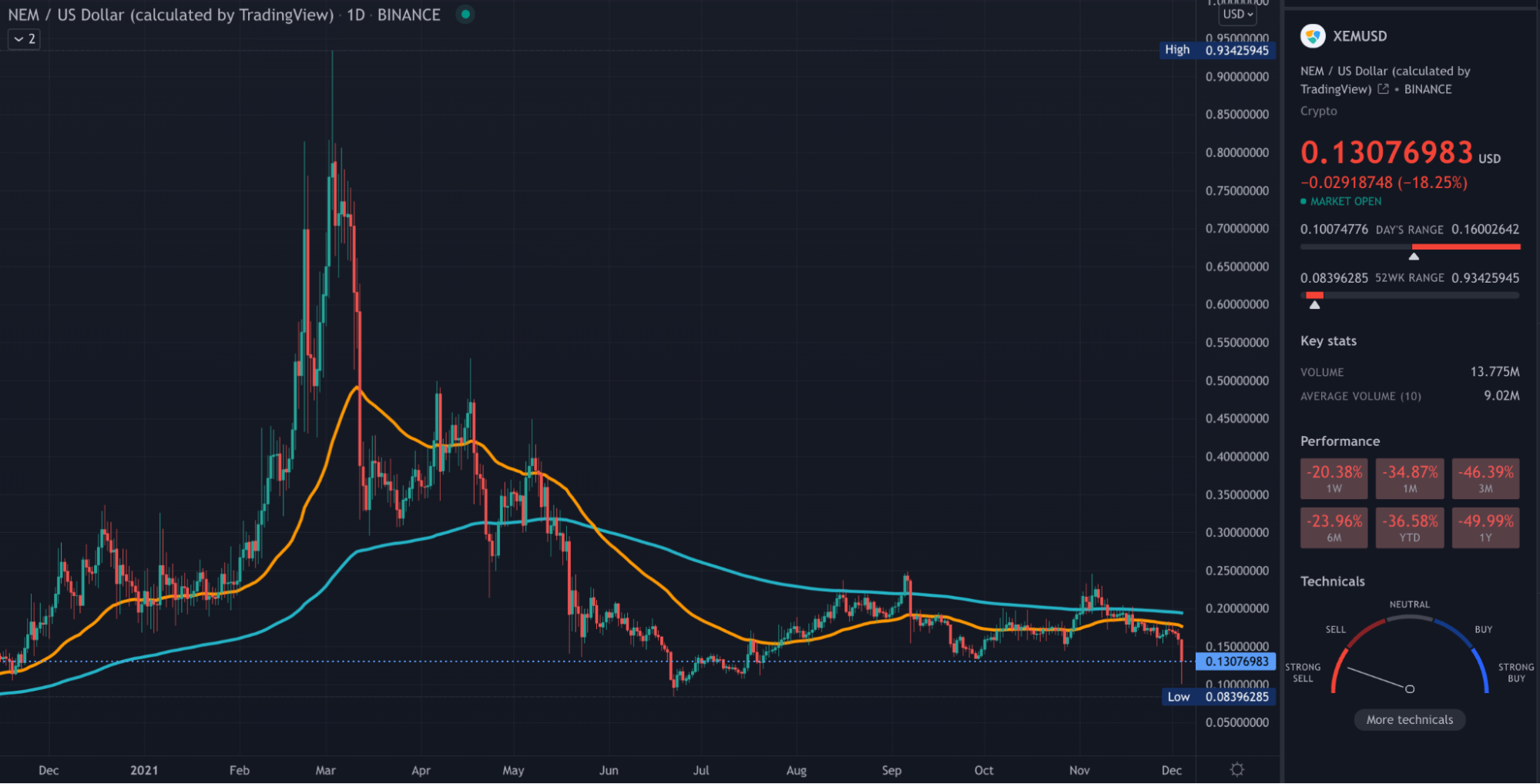Click the Performance heading
1540x784 pixels.
click(1340, 441)
